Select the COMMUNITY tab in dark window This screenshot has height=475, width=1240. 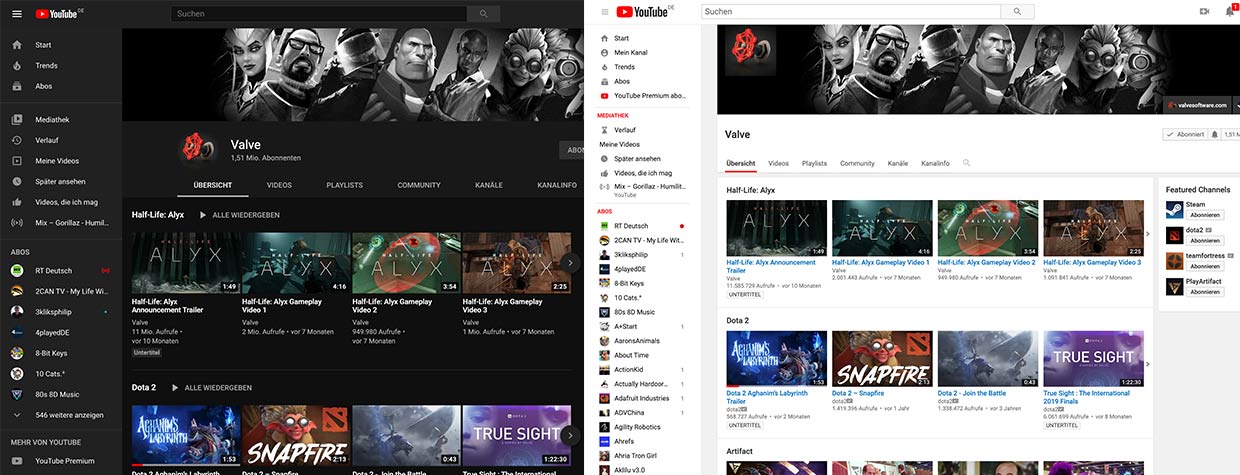click(x=419, y=185)
